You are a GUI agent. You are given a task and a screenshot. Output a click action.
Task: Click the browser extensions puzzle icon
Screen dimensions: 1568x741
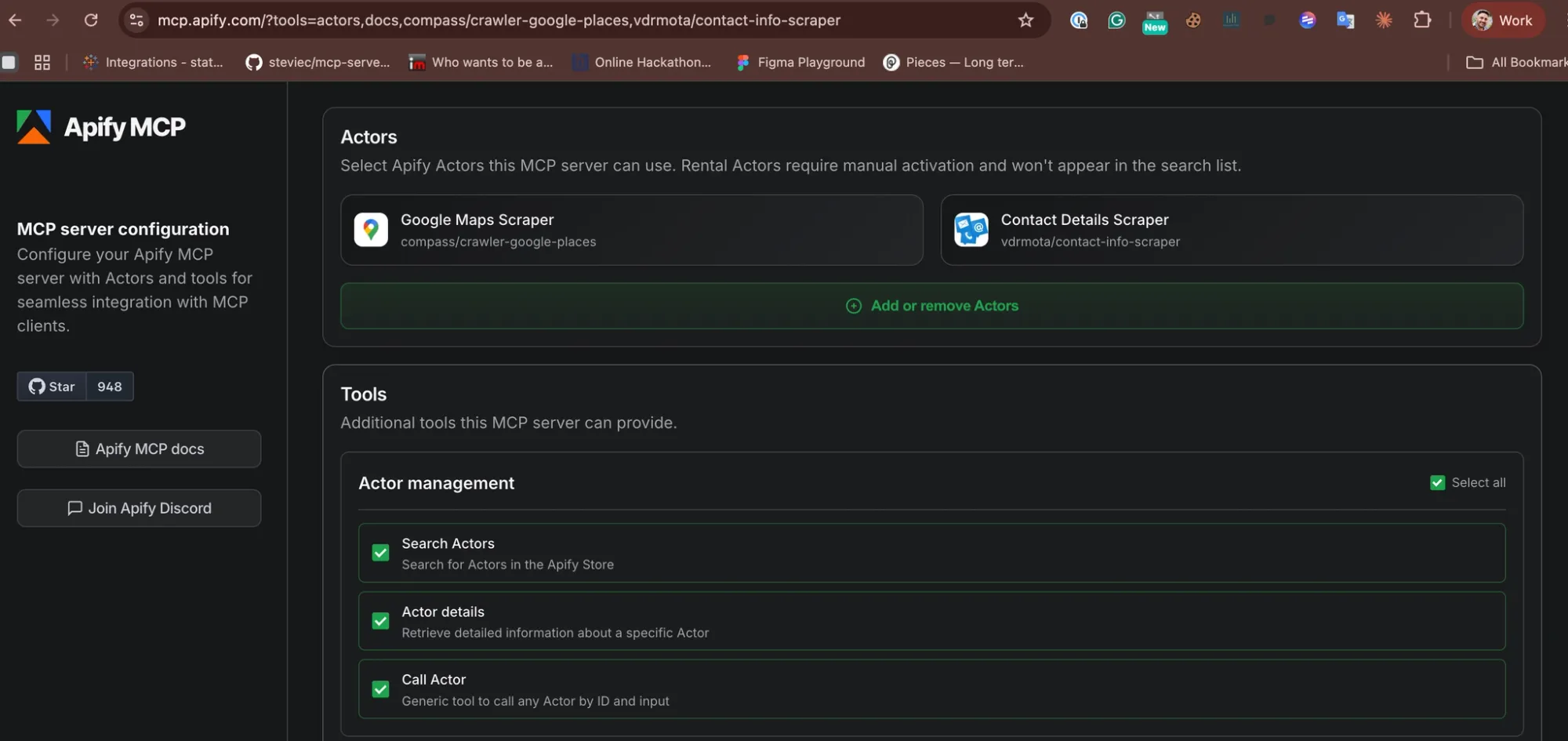[x=1423, y=20]
